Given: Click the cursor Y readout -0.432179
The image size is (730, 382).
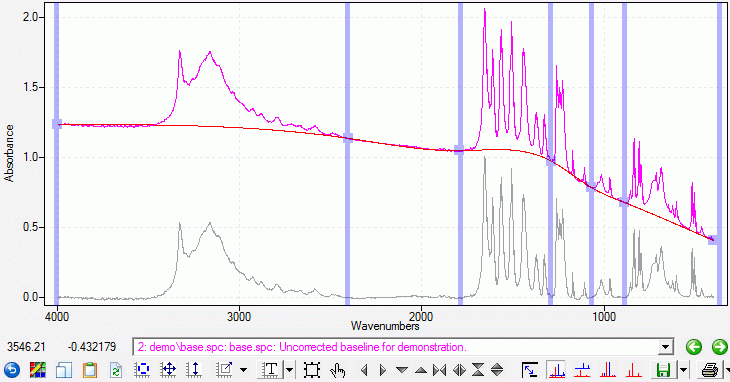Looking at the screenshot, I should coord(92,347).
